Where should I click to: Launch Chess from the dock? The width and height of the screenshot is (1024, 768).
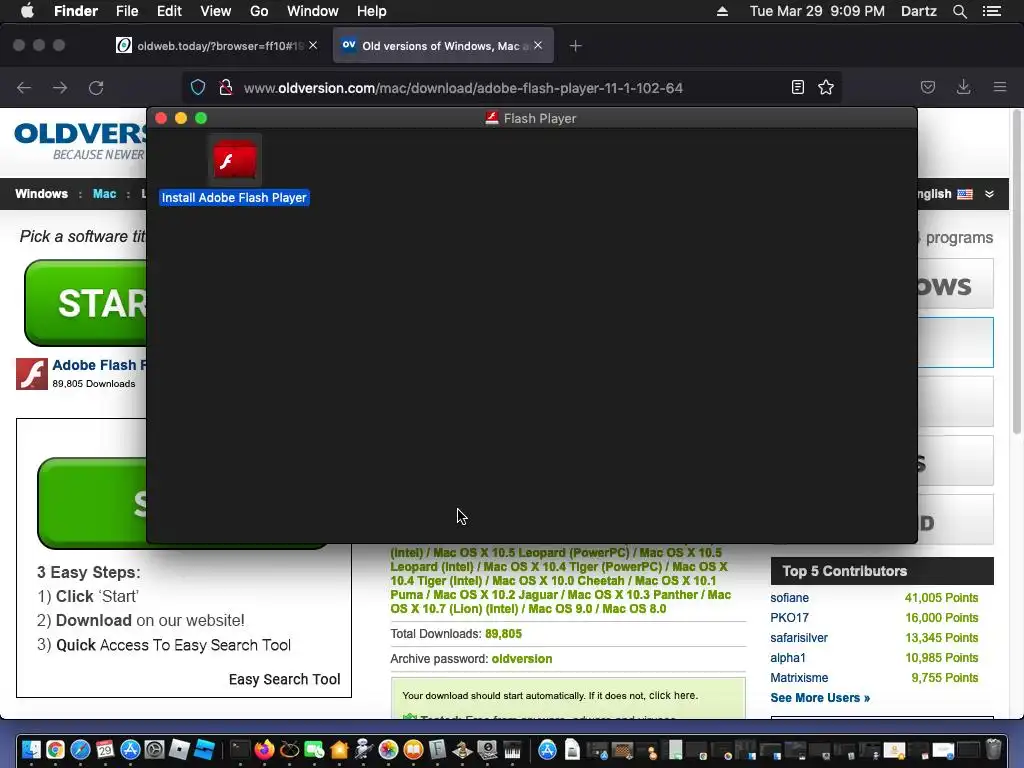(x=462, y=749)
